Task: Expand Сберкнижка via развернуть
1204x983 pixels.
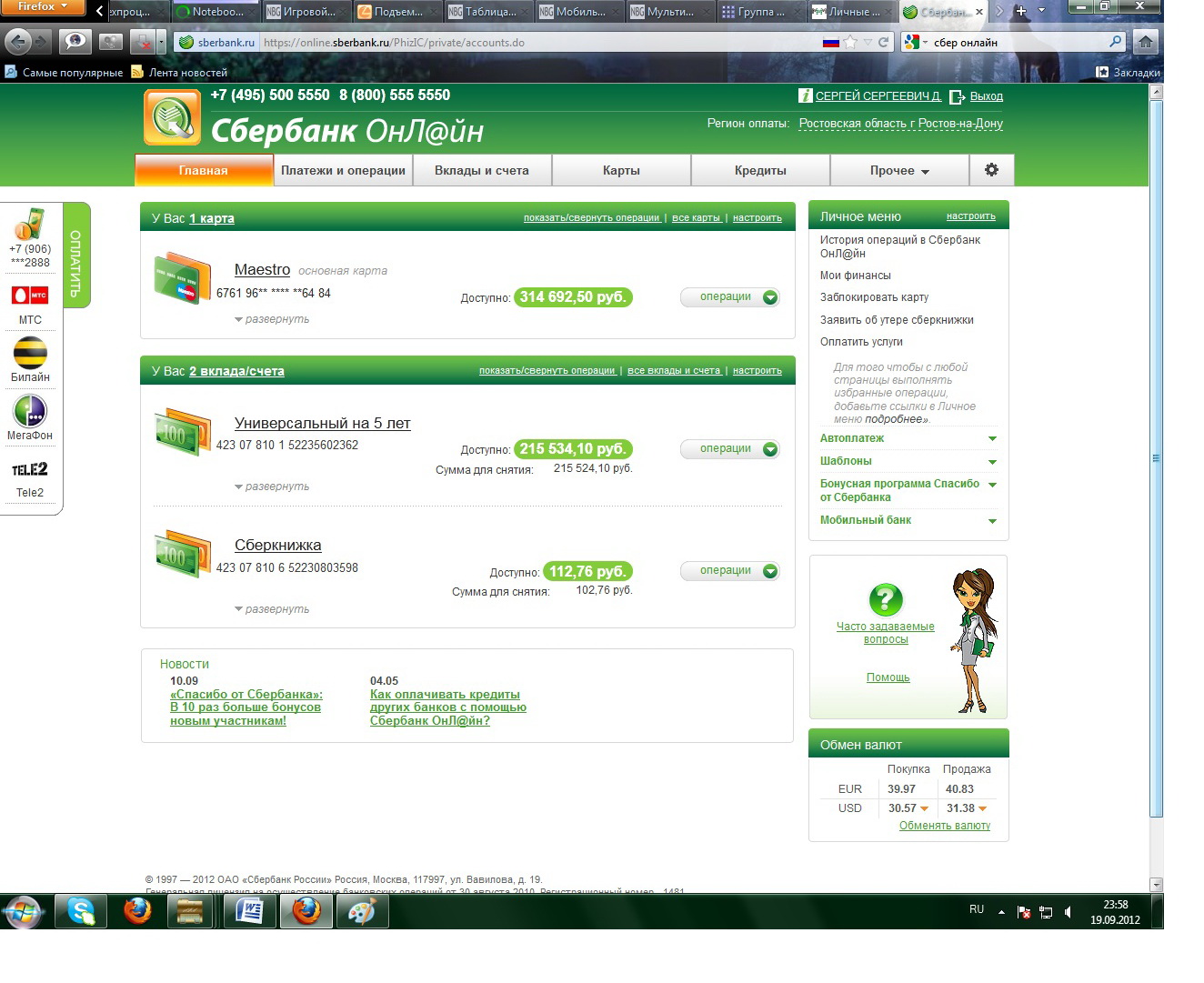Action: pyautogui.click(x=272, y=609)
